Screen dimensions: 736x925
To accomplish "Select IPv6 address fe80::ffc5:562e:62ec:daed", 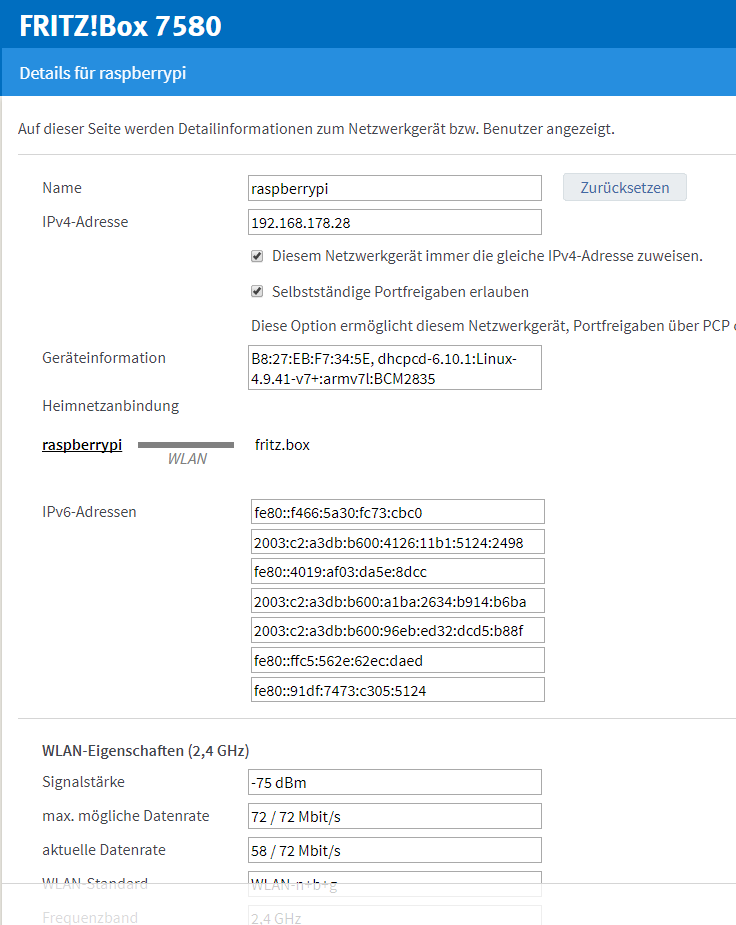I will click(397, 660).
